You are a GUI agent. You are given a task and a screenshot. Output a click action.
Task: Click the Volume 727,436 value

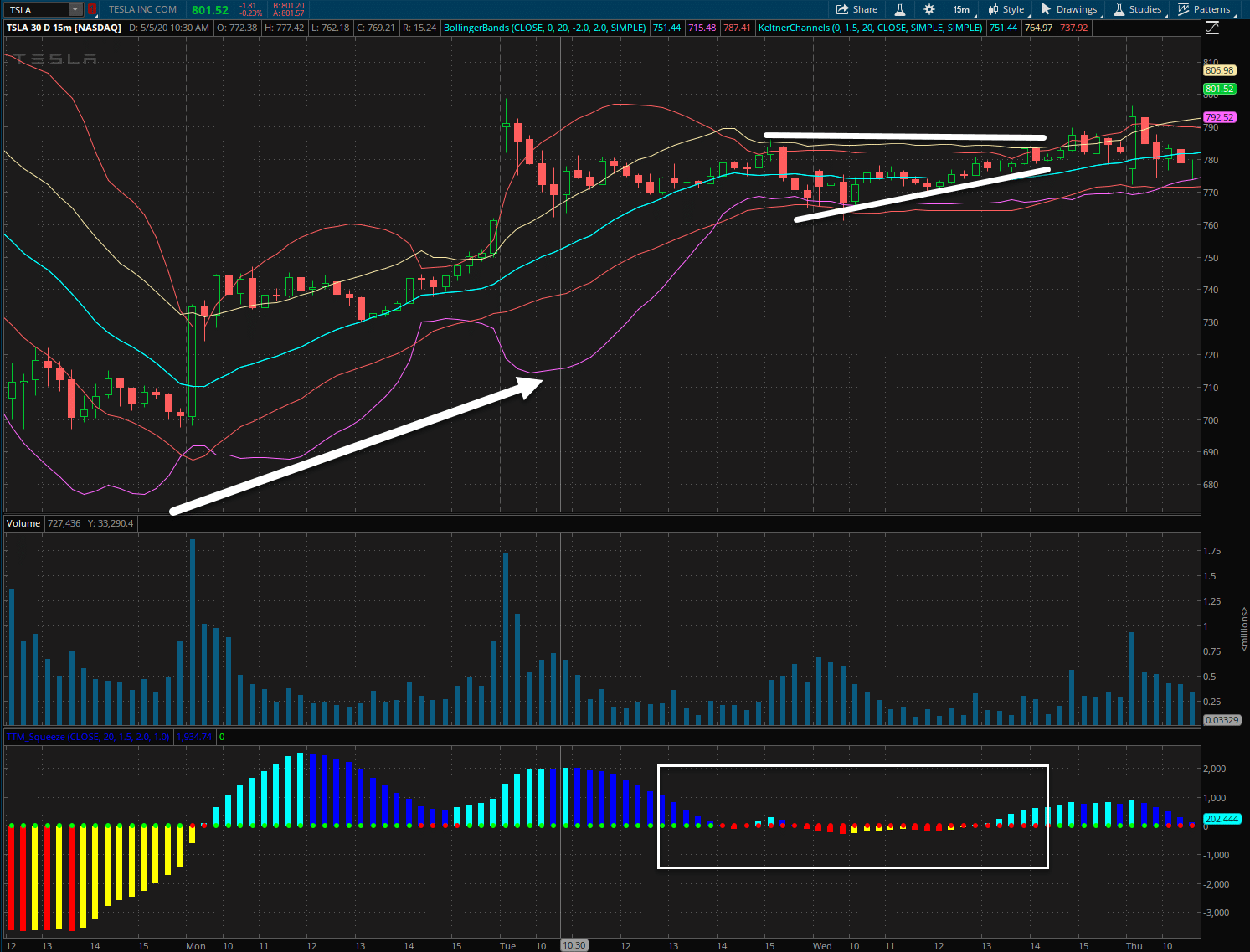pyautogui.click(x=64, y=523)
